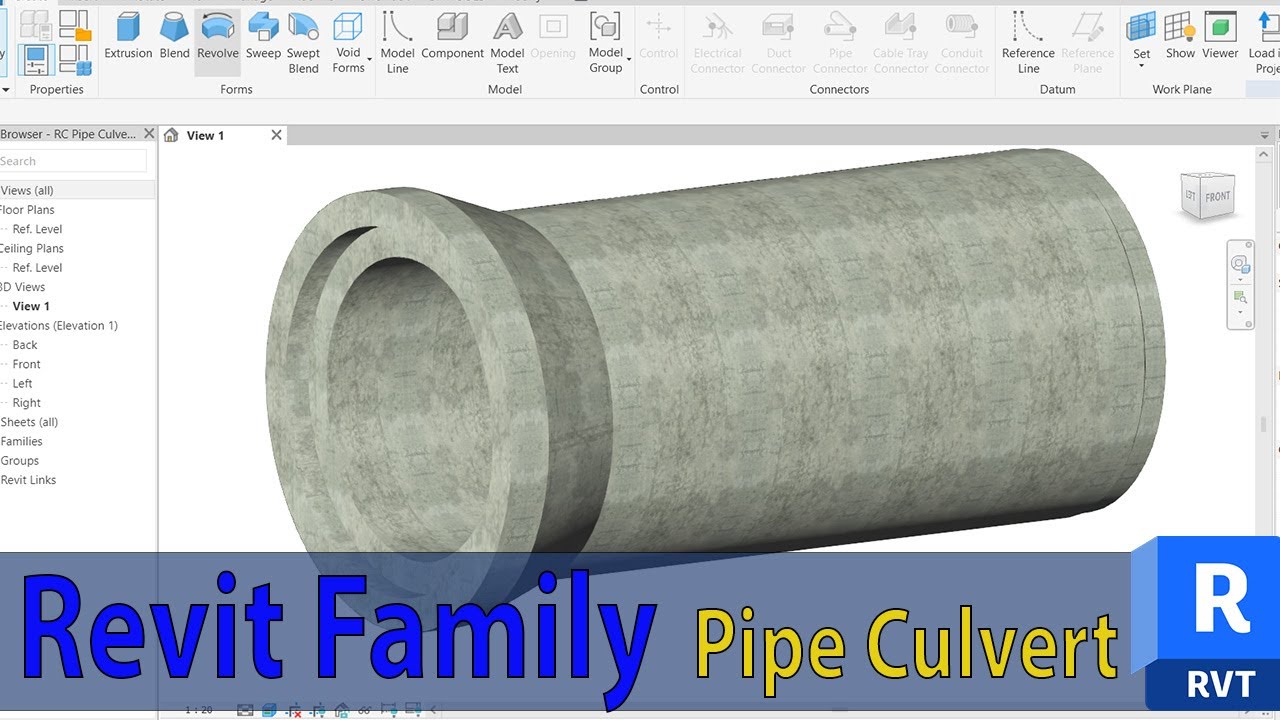
Task: Click the greyed Opening tool
Action: pos(553,36)
